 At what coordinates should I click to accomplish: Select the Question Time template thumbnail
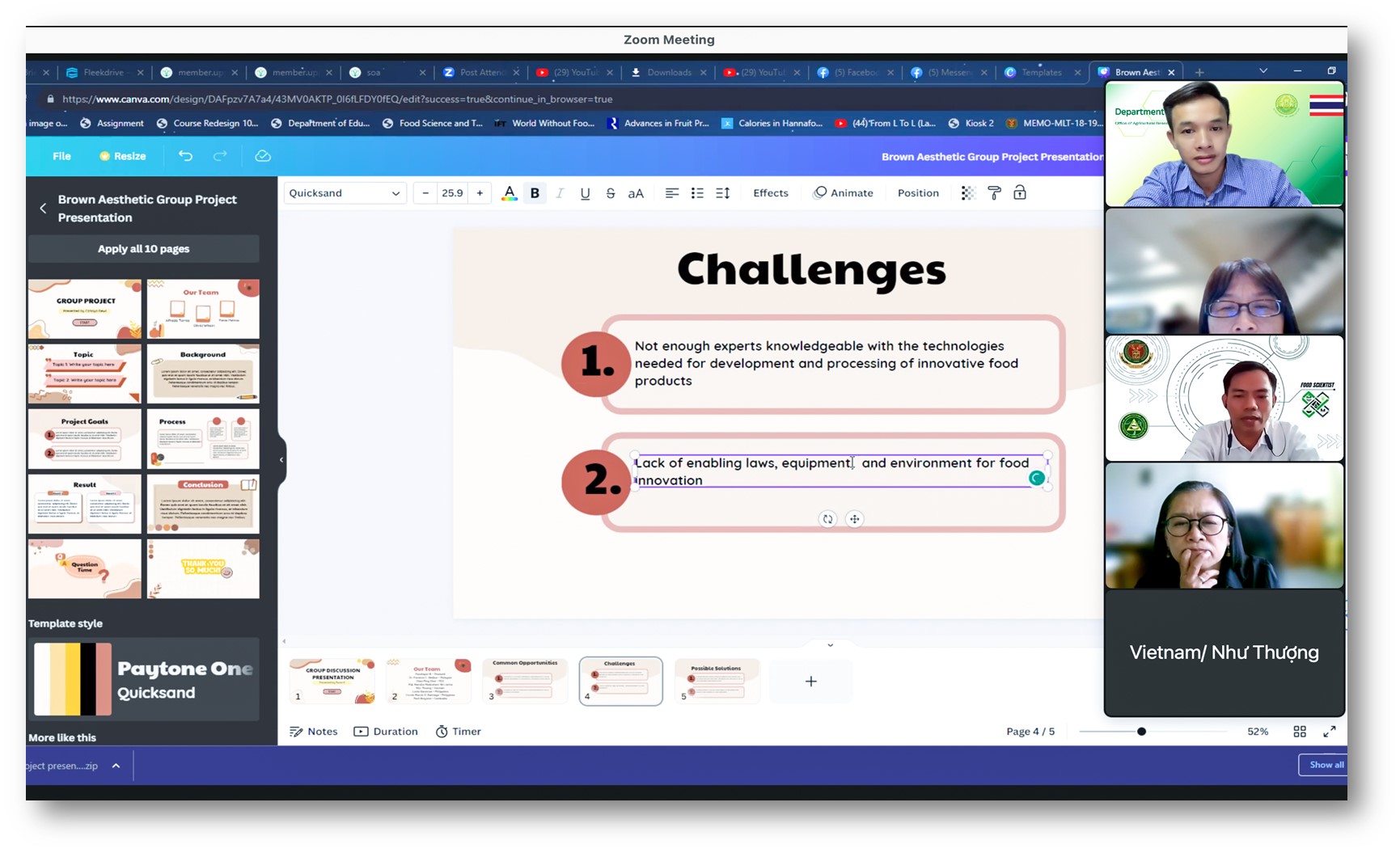pos(85,569)
